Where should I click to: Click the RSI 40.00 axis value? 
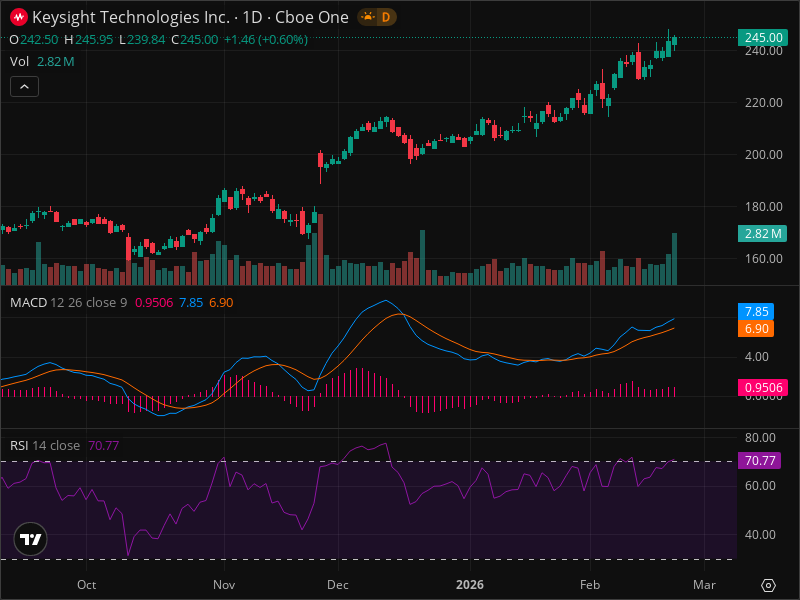760,535
